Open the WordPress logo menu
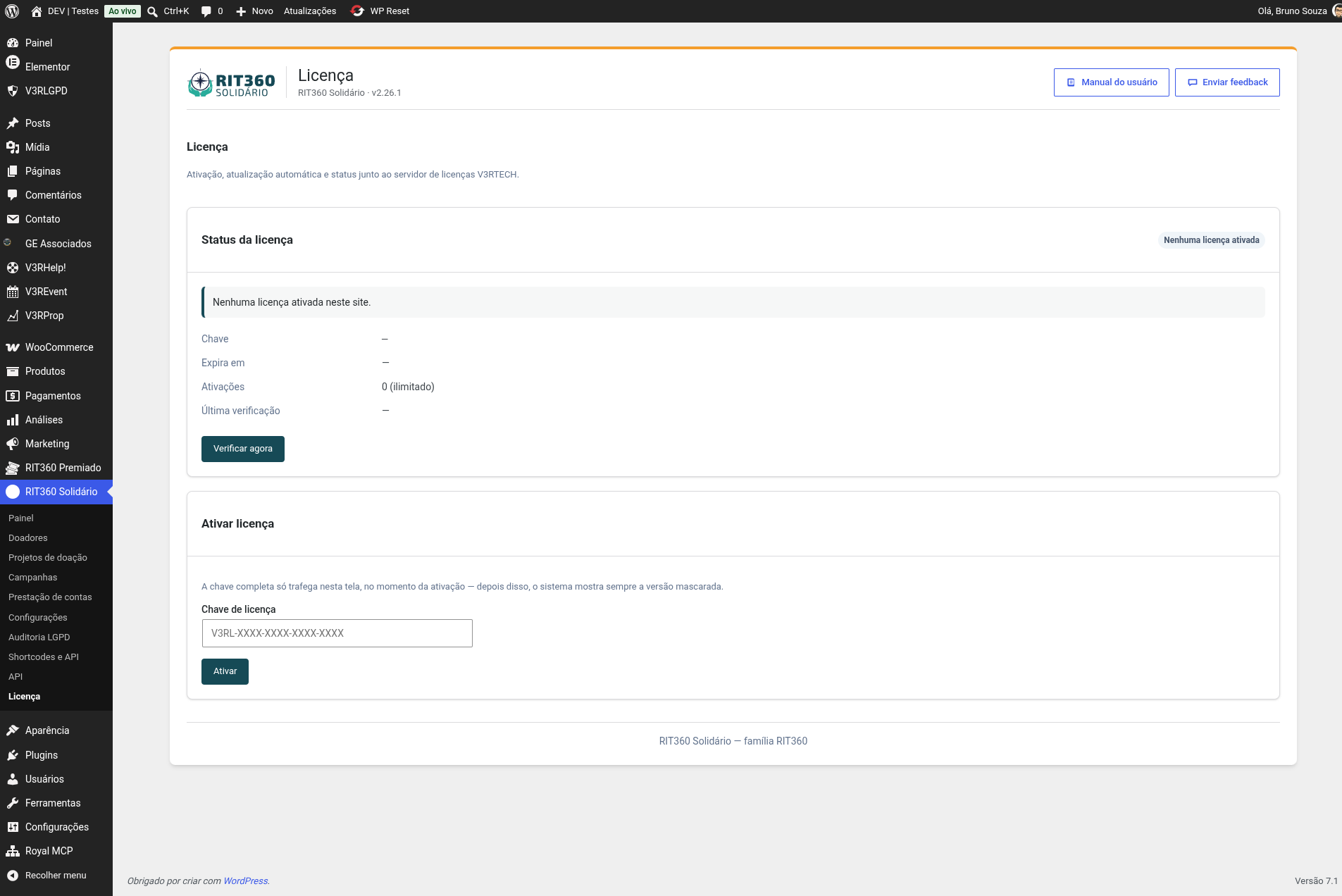Viewport: 1342px width, 896px height. 12,11
